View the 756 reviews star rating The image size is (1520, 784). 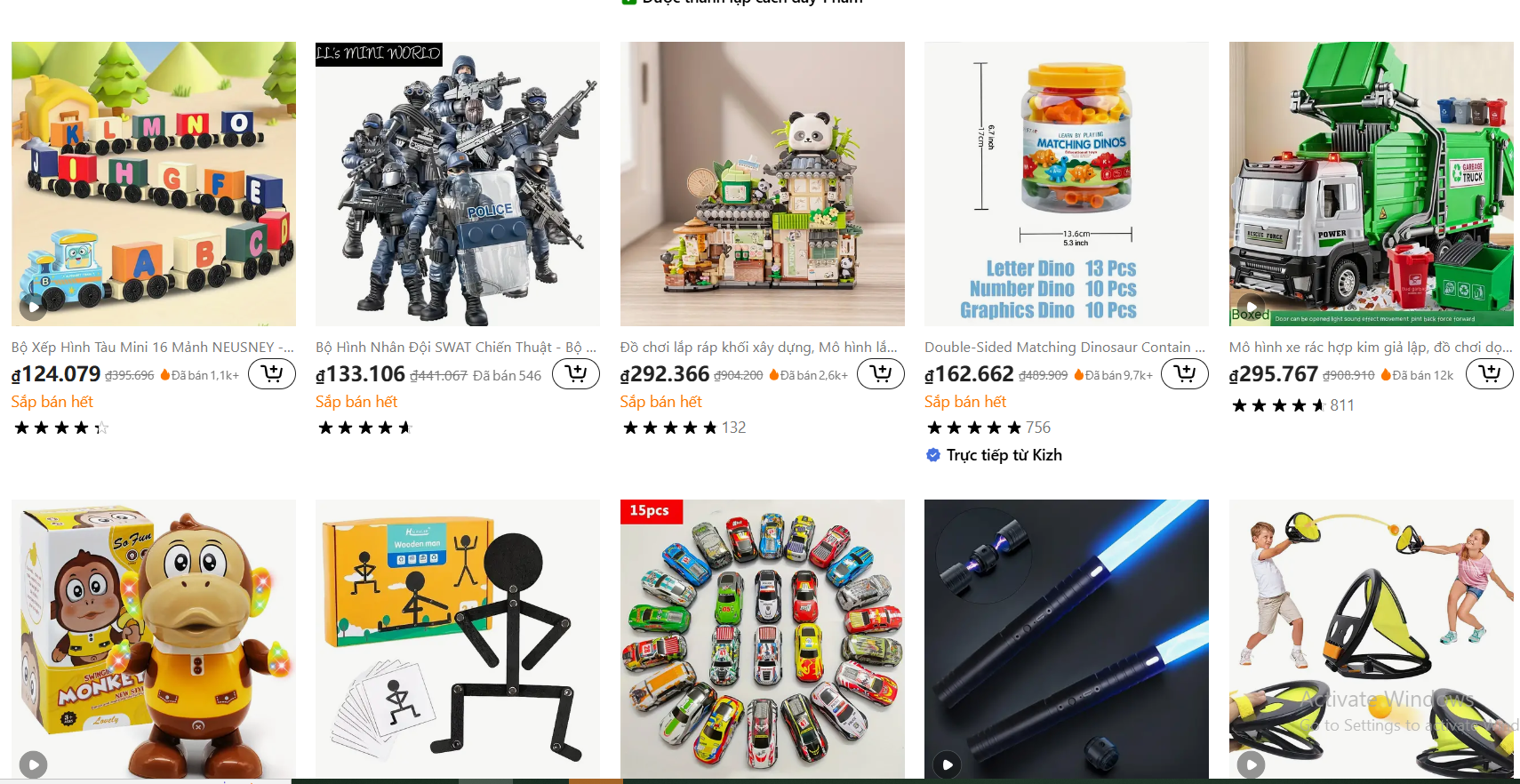point(988,428)
